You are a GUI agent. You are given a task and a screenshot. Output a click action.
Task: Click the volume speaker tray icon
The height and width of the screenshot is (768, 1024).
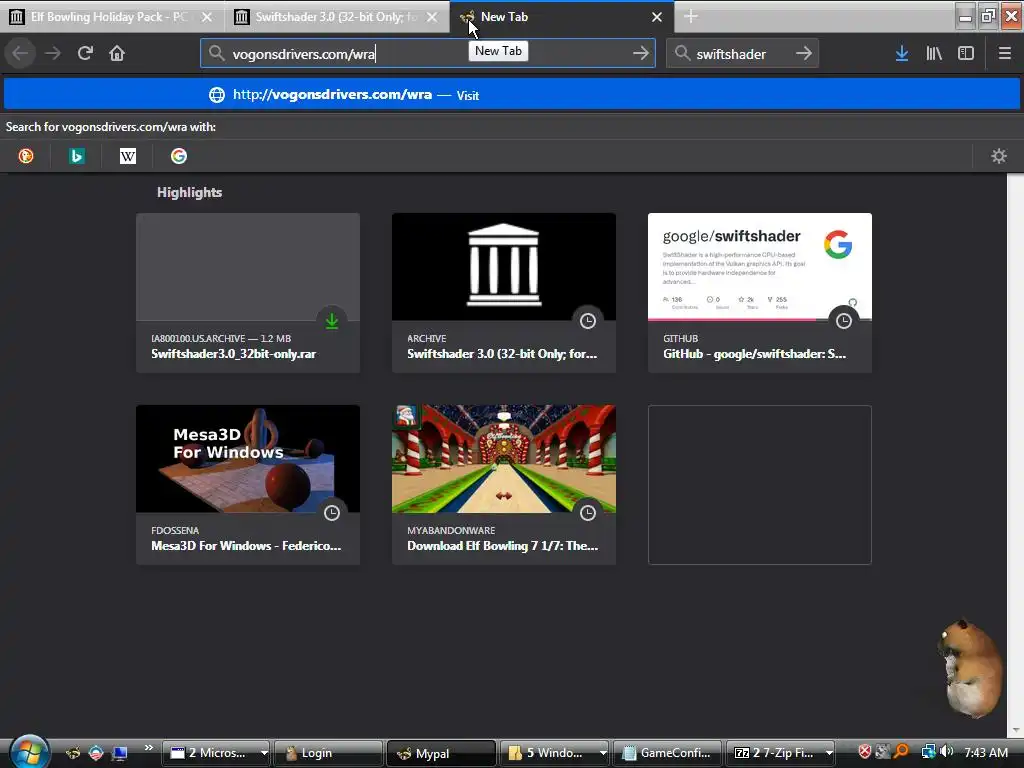(947, 752)
